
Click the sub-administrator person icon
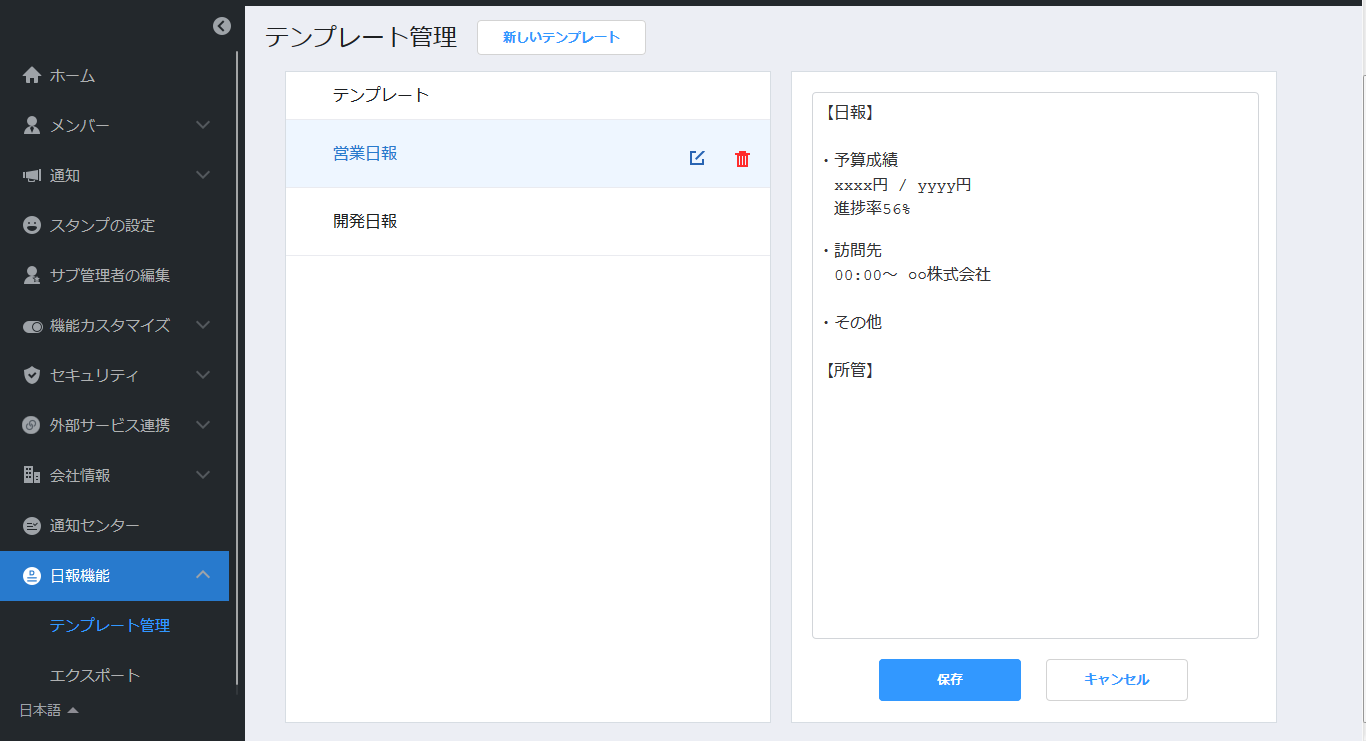coord(32,275)
